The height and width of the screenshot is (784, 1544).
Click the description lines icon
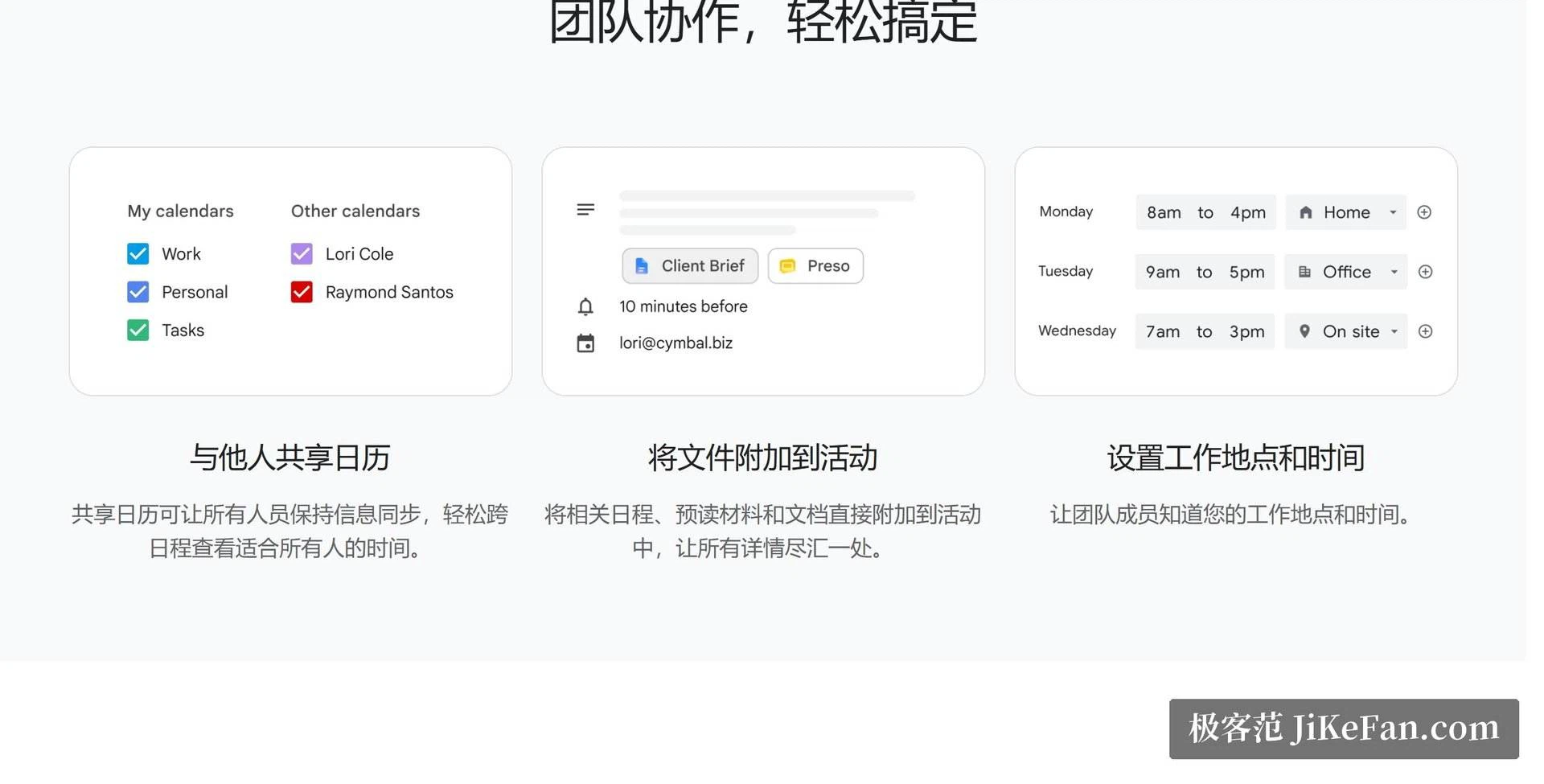pyautogui.click(x=585, y=210)
